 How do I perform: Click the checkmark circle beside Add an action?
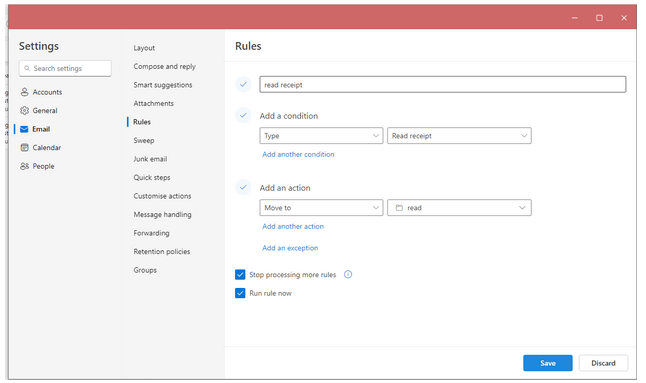pos(243,187)
